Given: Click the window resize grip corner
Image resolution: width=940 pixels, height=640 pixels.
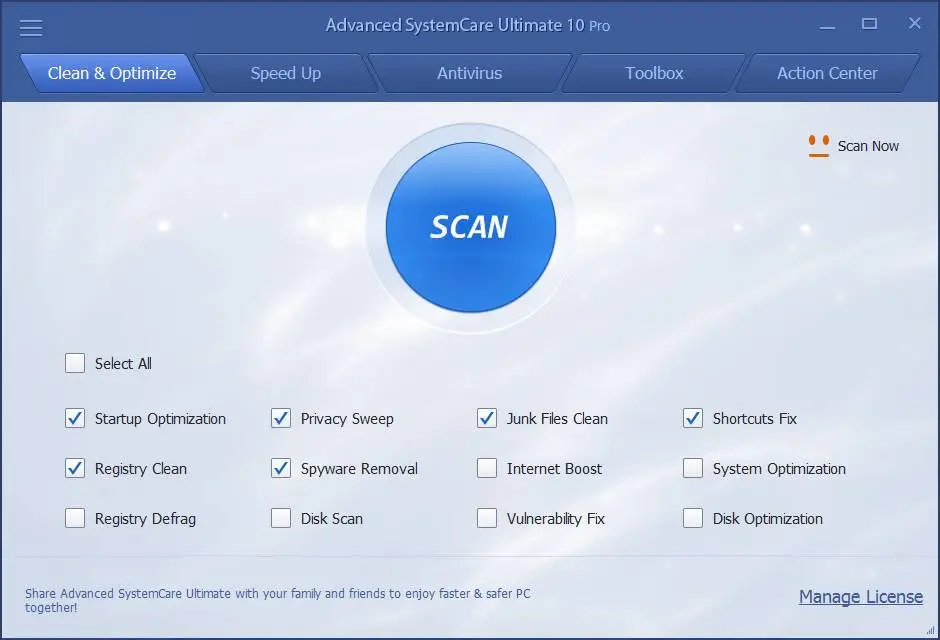Looking at the screenshot, I should pyautogui.click(x=930, y=630).
